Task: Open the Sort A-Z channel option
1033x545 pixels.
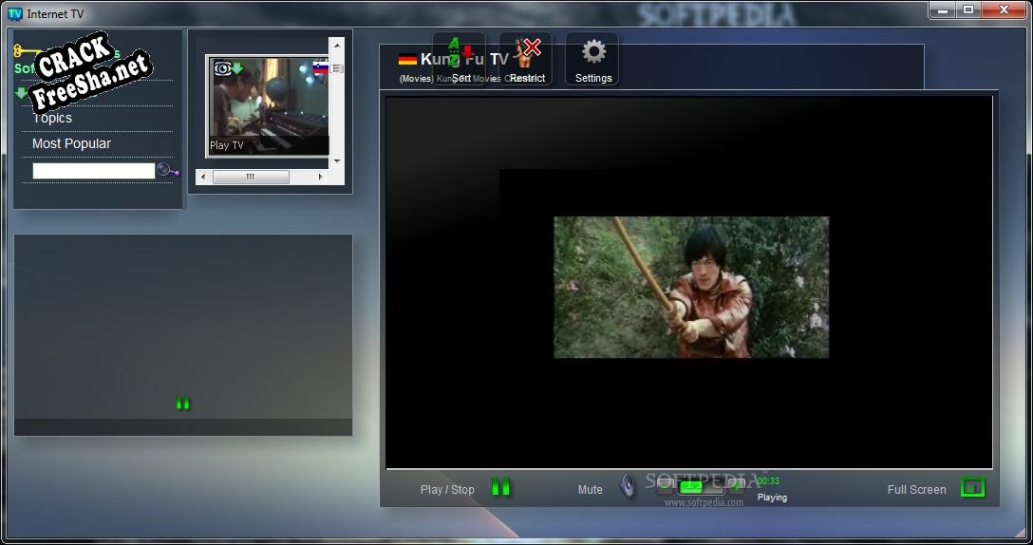Action: 460,58
